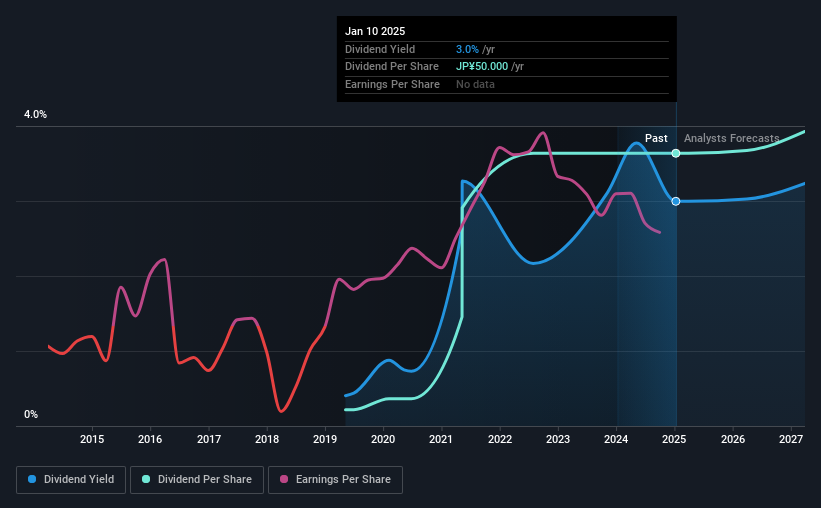Click the 2024 x-axis year label

click(x=616, y=439)
